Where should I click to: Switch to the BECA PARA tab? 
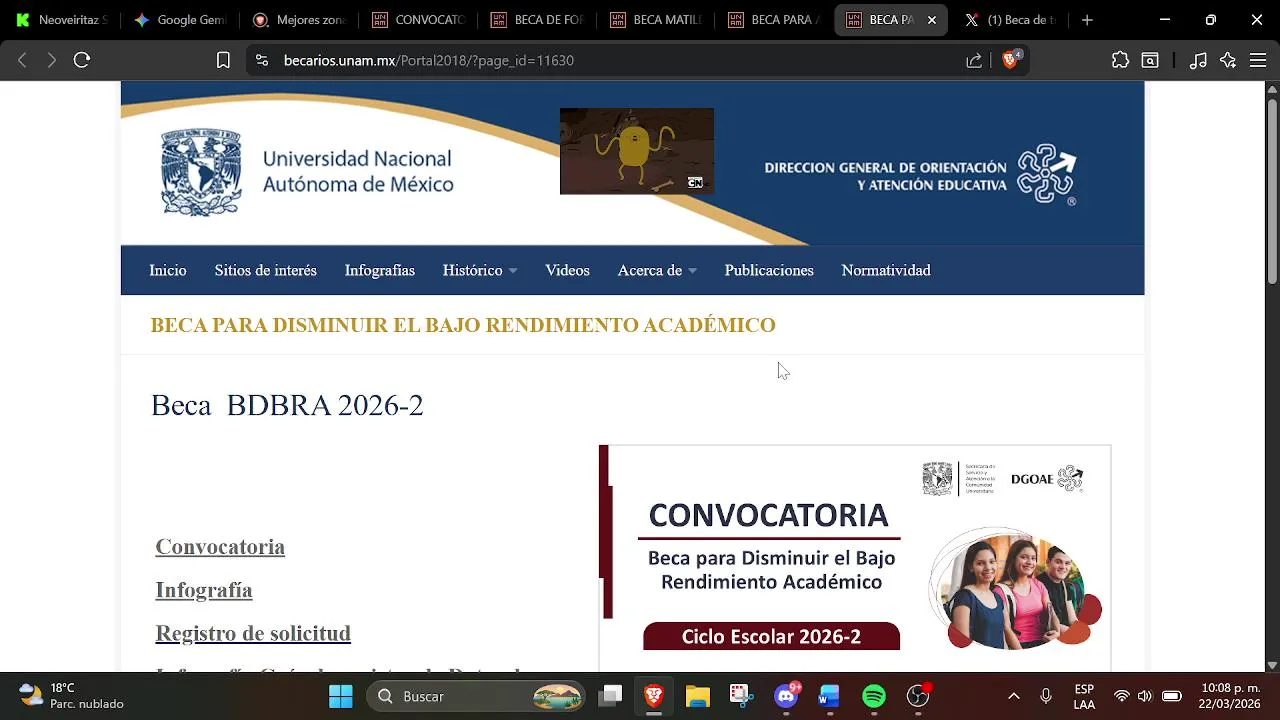click(776, 20)
